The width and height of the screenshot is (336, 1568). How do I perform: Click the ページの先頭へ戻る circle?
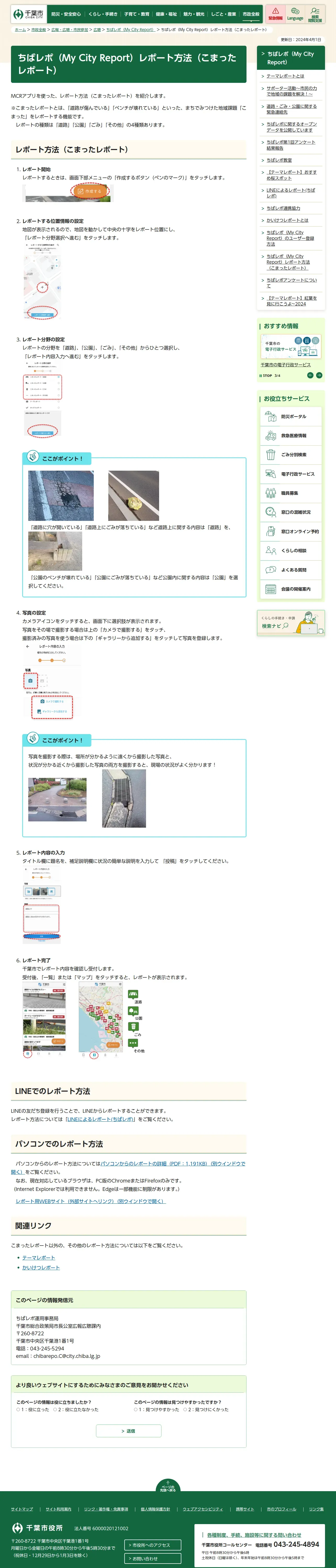point(168,1485)
